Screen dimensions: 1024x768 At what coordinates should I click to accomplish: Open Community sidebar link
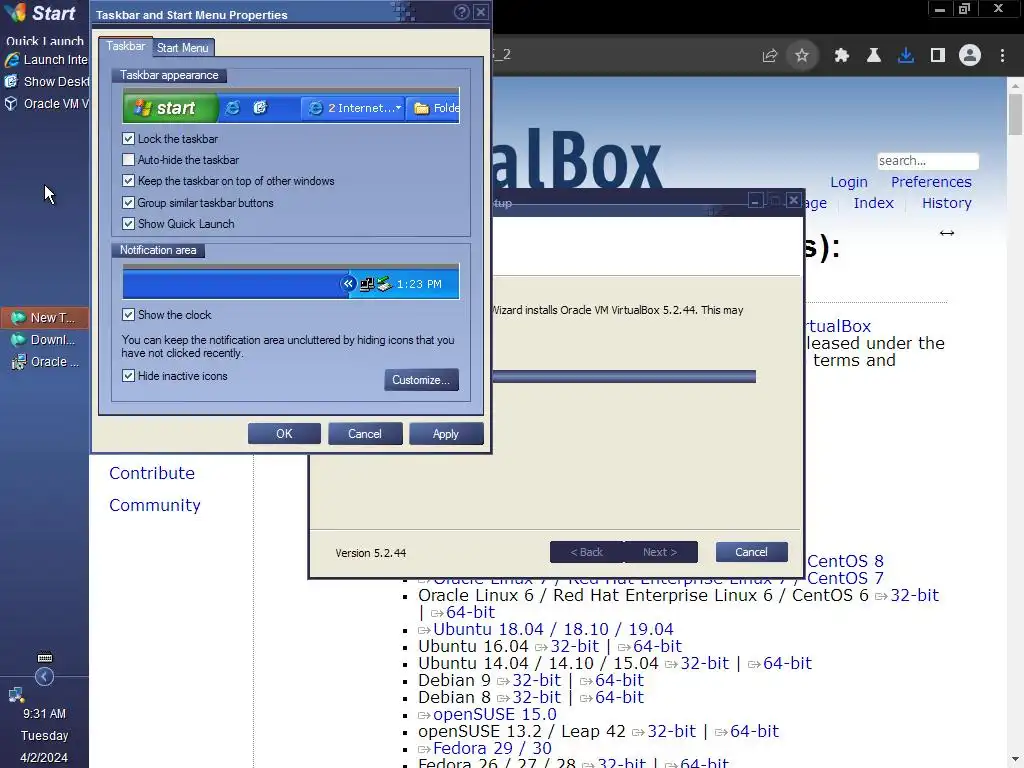coord(155,505)
